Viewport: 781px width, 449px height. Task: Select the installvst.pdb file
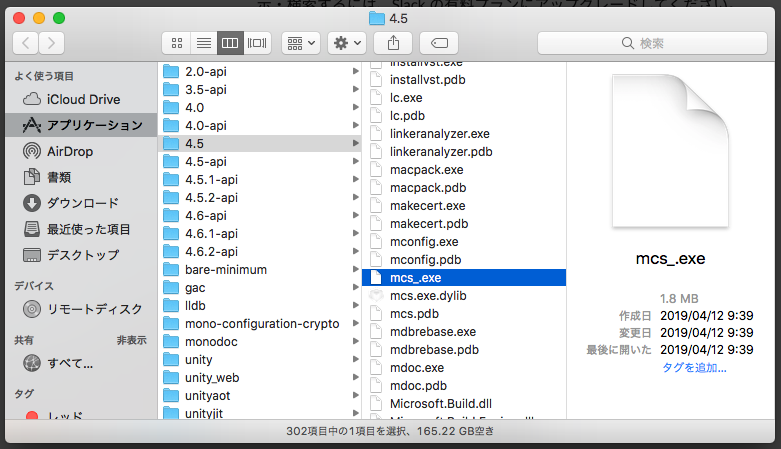point(464,80)
